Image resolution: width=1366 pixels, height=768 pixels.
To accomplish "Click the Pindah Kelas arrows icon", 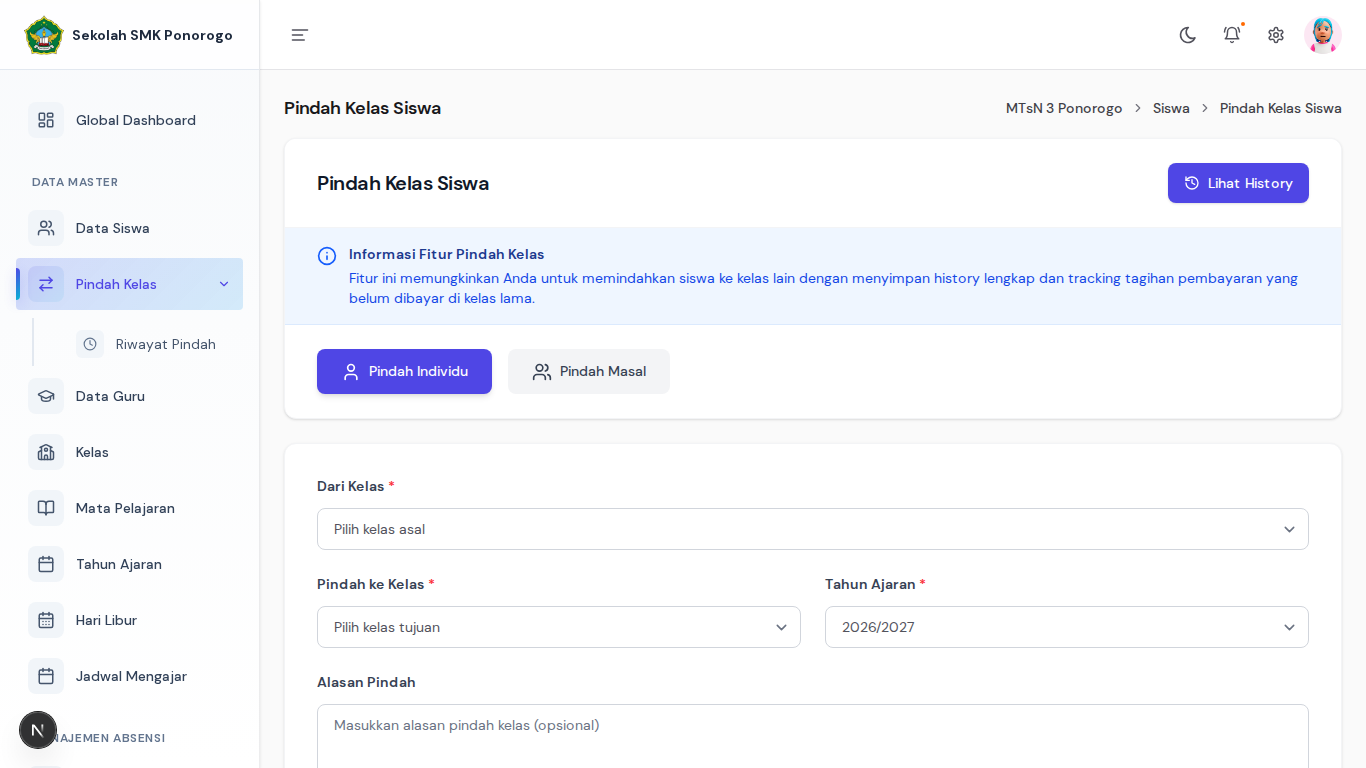I will click(46, 284).
